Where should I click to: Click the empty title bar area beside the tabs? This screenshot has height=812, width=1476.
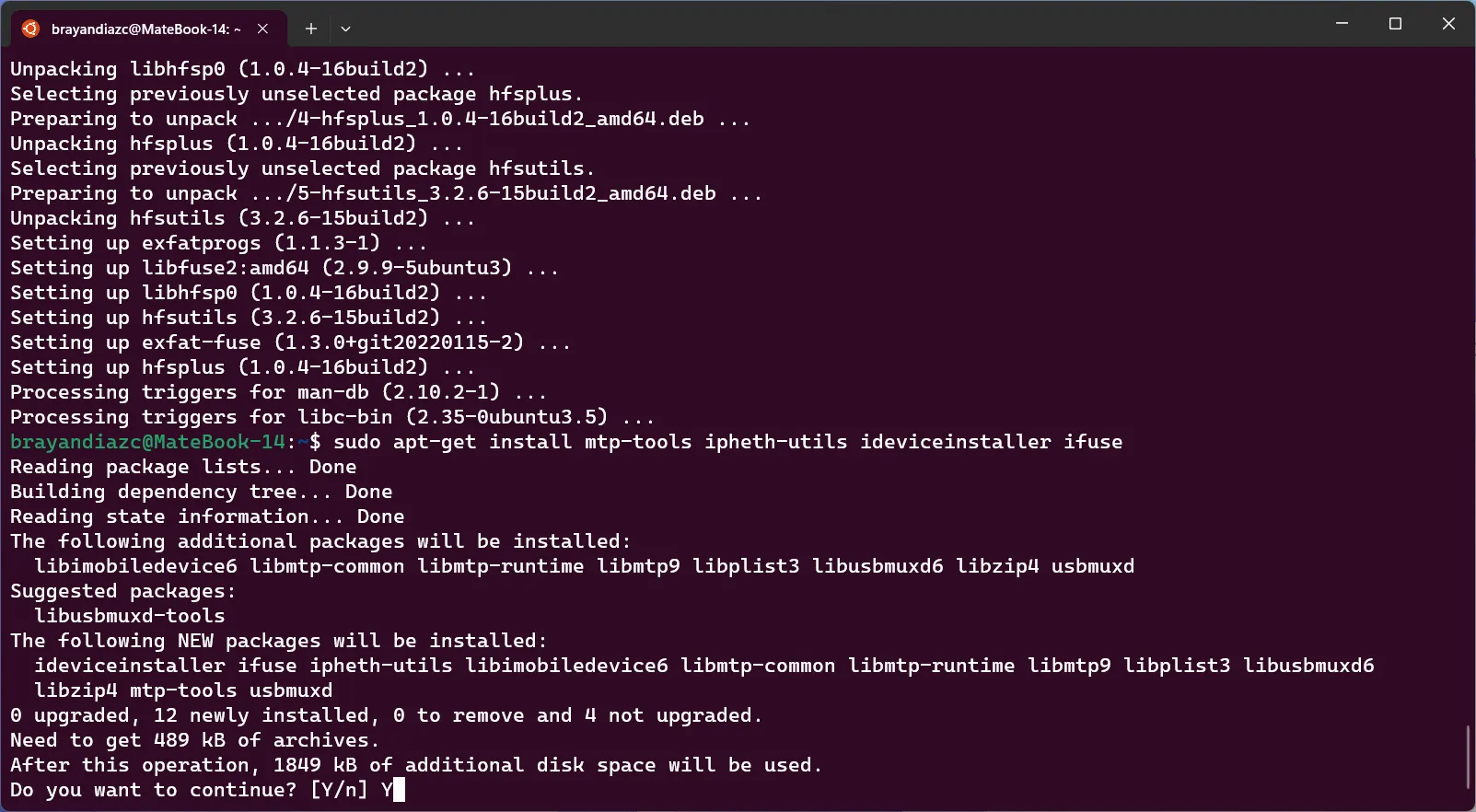[829, 24]
